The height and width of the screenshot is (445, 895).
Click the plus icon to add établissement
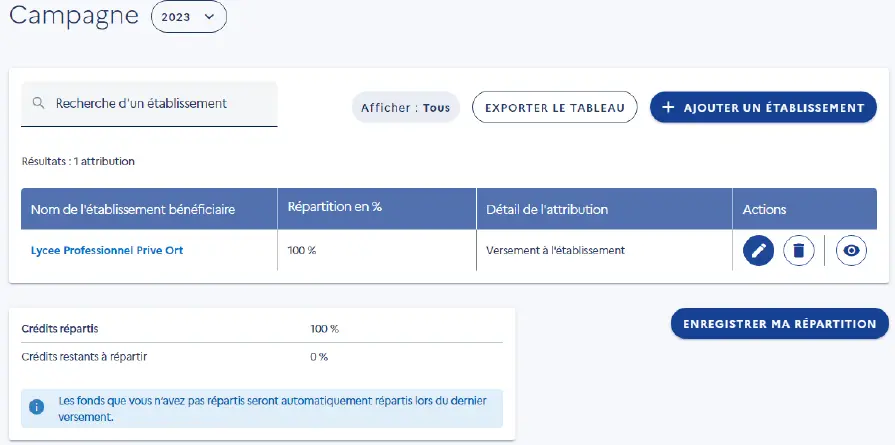tap(668, 108)
